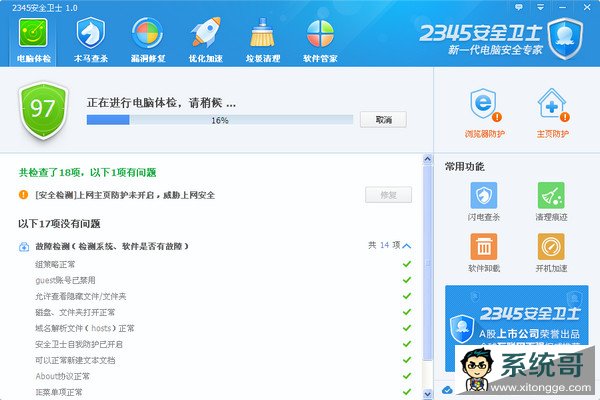This screenshot has width=600, height=400.
Task: Click the 故障检测 first-aid icon
Action: (x=24, y=247)
